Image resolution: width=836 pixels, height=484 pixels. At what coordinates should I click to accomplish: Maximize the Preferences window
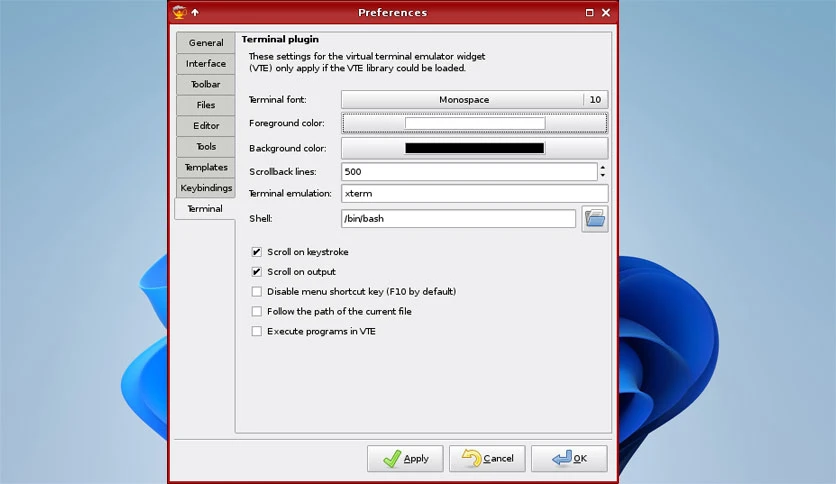[589, 12]
